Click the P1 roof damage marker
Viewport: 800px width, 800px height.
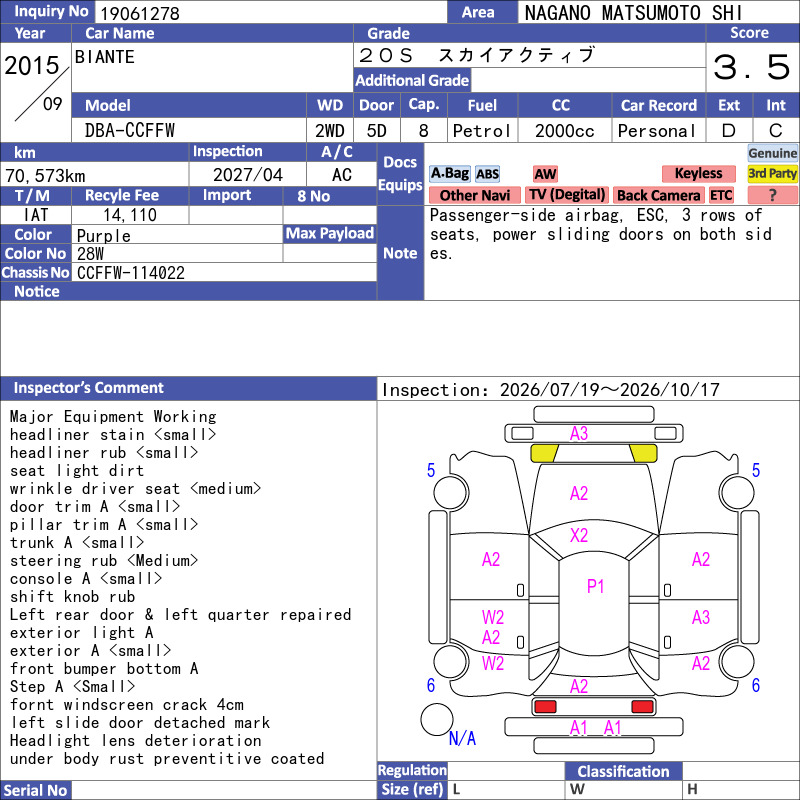(x=595, y=586)
